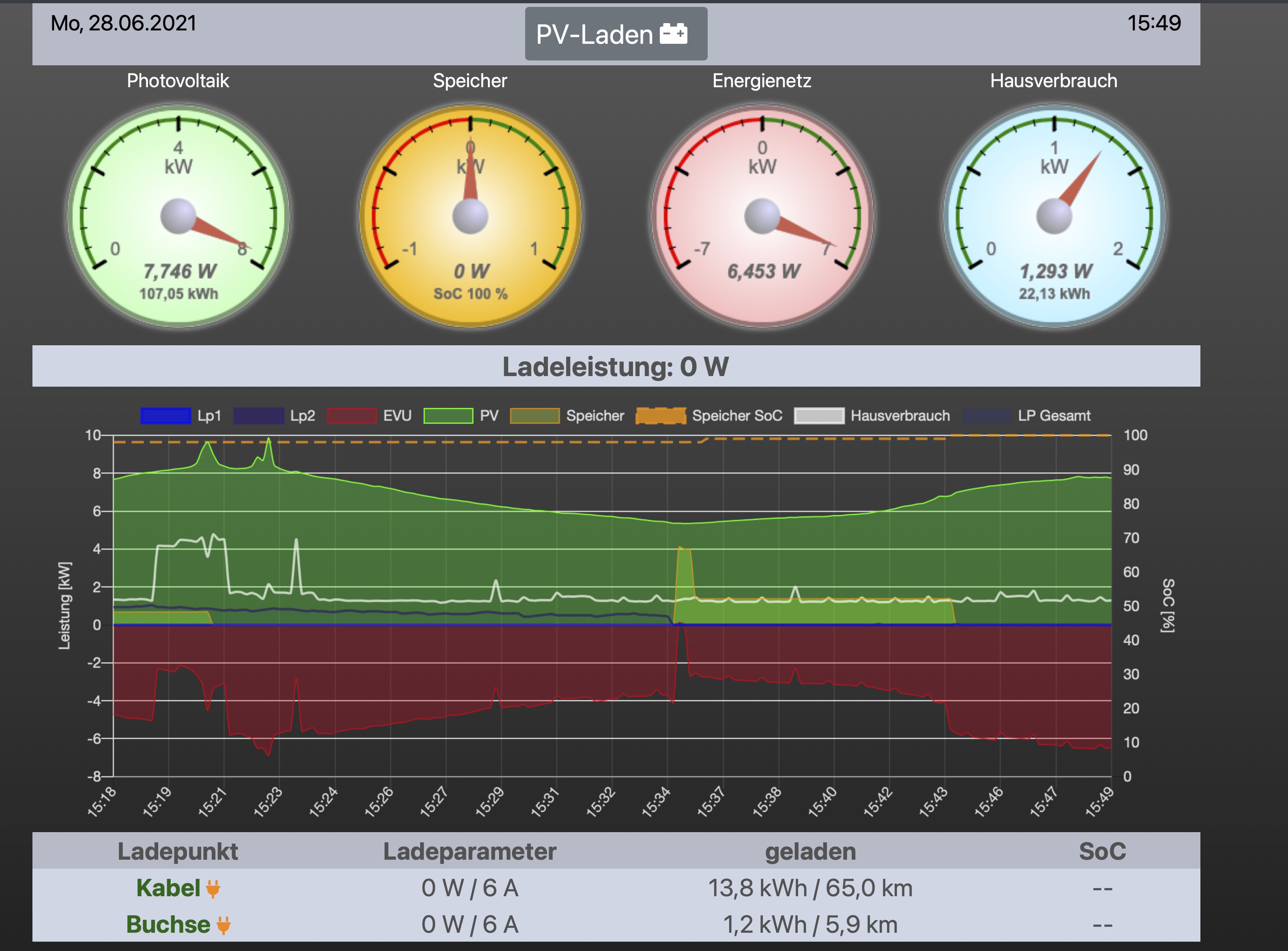Click Kabel's 0 W / 6 A parameter
This screenshot has width=1288, height=951.
469,888
